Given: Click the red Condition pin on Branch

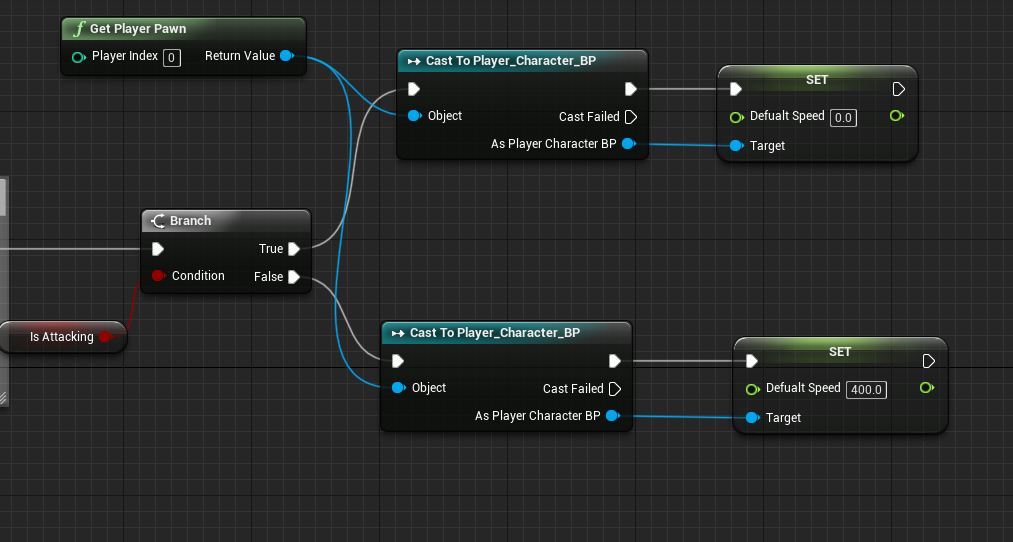Looking at the screenshot, I should (x=158, y=276).
